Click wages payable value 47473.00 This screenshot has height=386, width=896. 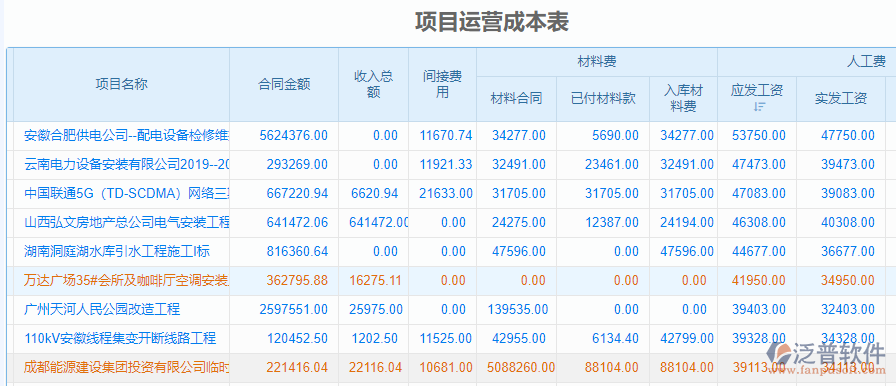coord(759,164)
